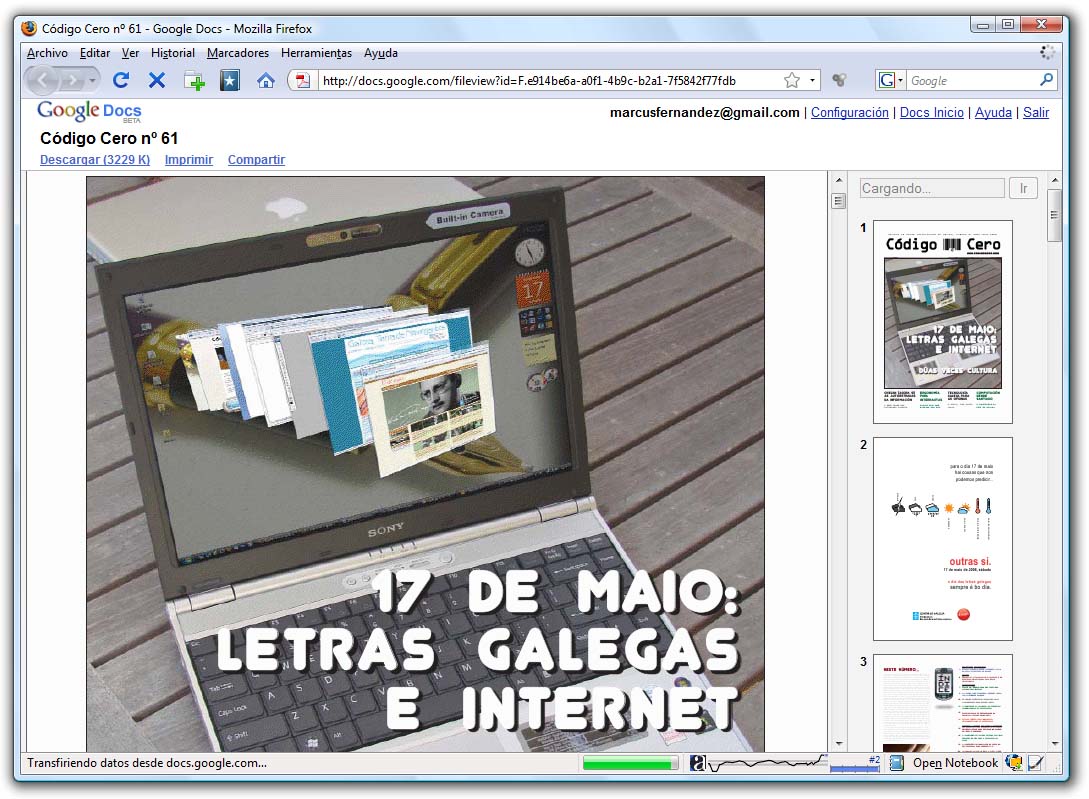Click the globe shield status bar icon

point(1014,763)
